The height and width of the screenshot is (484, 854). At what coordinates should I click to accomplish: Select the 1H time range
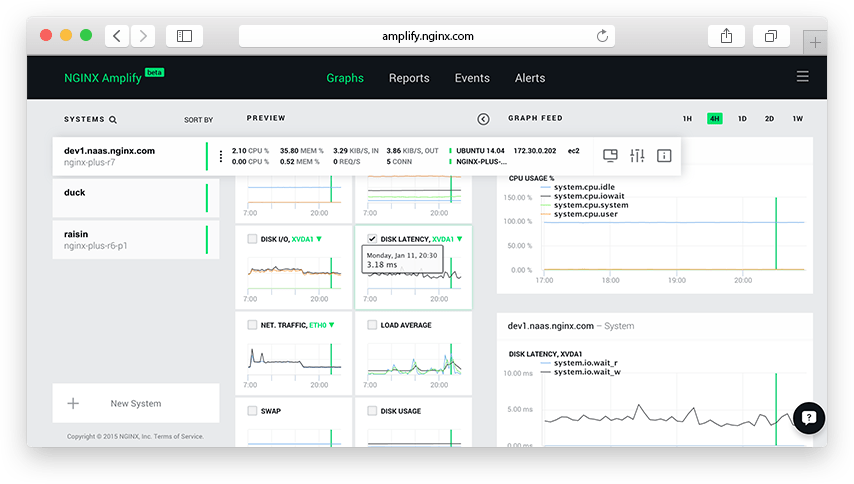687,119
